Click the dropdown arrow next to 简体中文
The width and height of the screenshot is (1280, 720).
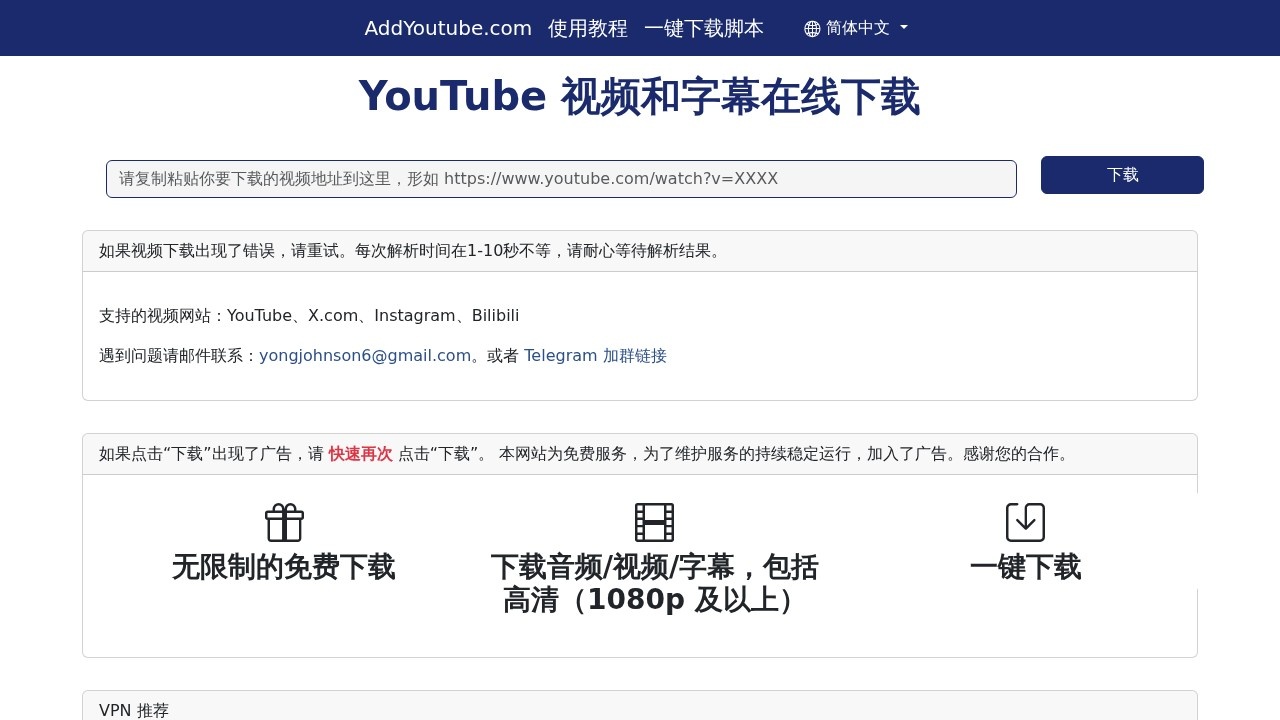coord(903,28)
